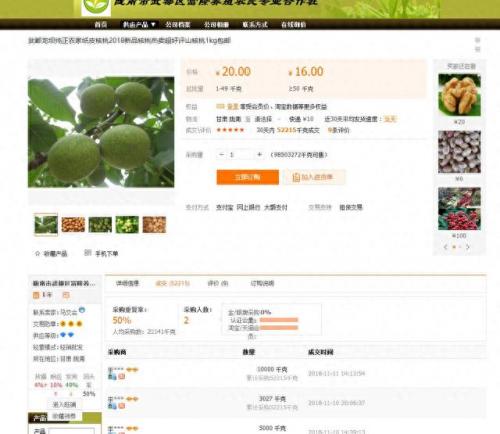Click the 网上银行 payment option
The image size is (500, 434).
[248, 207]
